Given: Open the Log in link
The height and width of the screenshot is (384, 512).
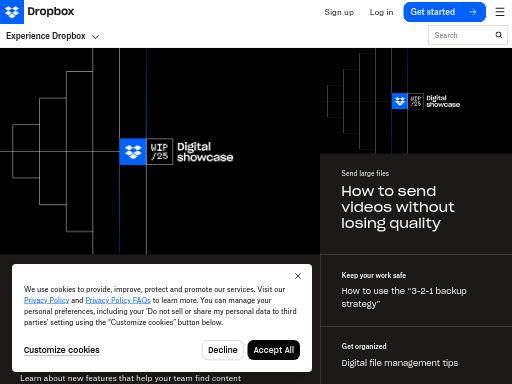Looking at the screenshot, I should [381, 12].
